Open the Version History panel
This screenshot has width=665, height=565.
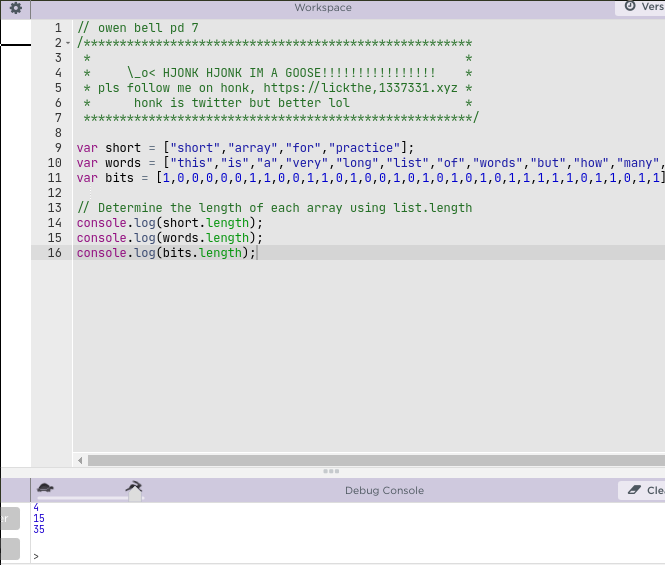click(642, 7)
